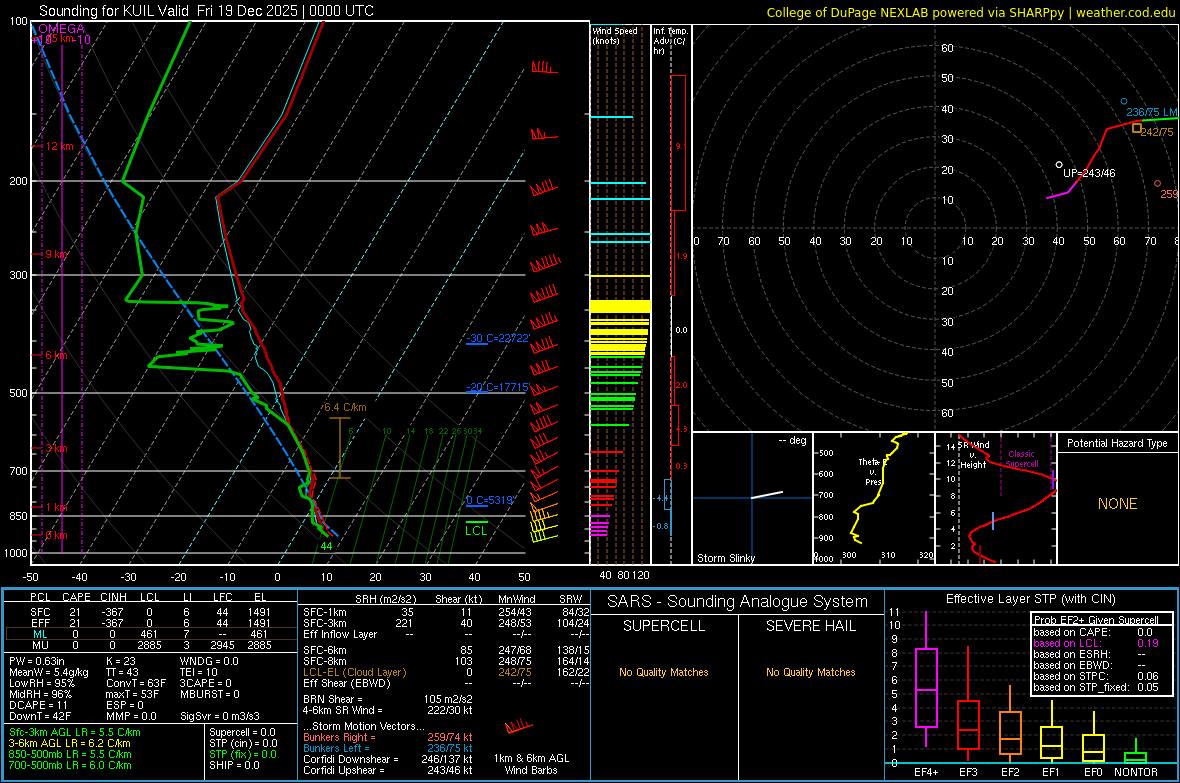This screenshot has height=783, width=1180.
Task: Click the '3-6km AGL LR = 6.2 C/km' line
Action: click(70, 743)
